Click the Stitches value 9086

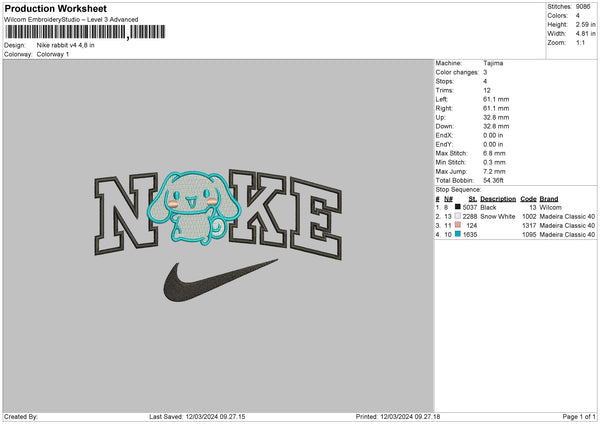click(583, 7)
